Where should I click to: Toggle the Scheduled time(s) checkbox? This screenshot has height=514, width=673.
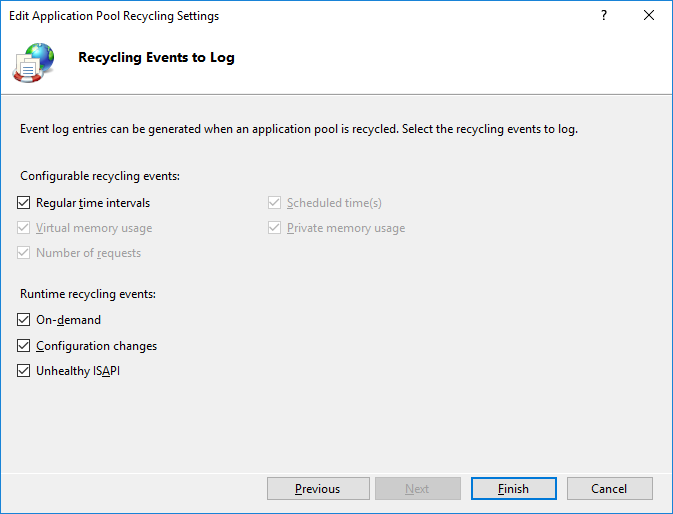point(274,203)
